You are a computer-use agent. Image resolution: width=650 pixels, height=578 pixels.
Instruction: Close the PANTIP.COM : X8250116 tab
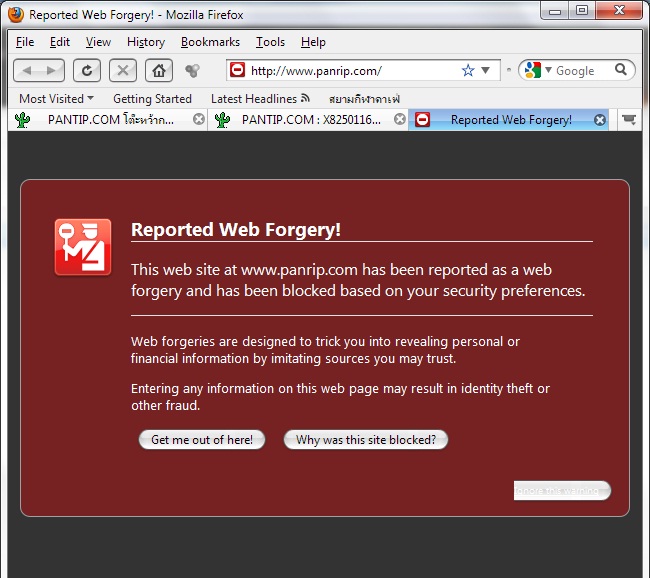tap(400, 119)
